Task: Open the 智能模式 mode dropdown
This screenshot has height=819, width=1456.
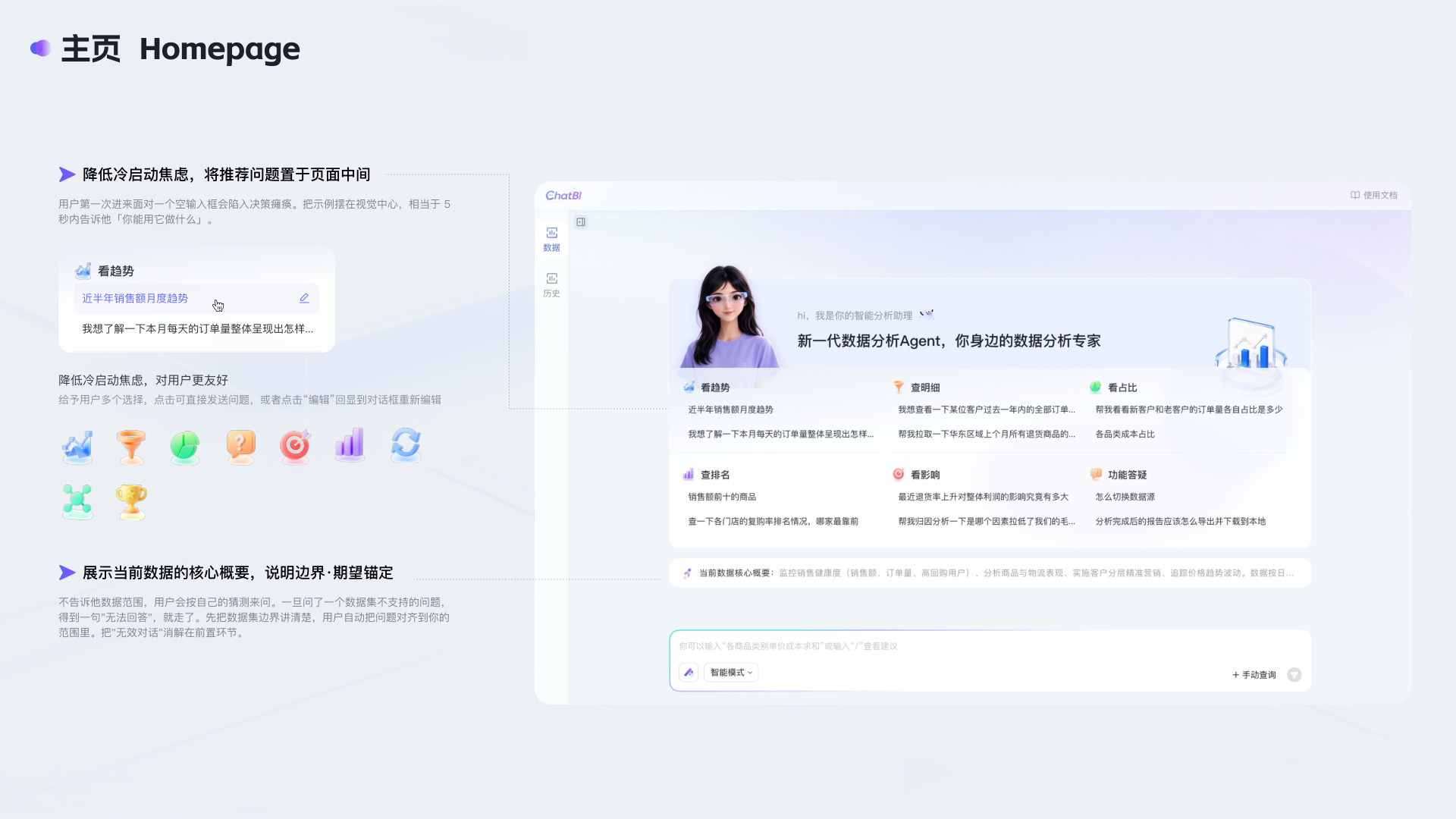Action: [731, 673]
